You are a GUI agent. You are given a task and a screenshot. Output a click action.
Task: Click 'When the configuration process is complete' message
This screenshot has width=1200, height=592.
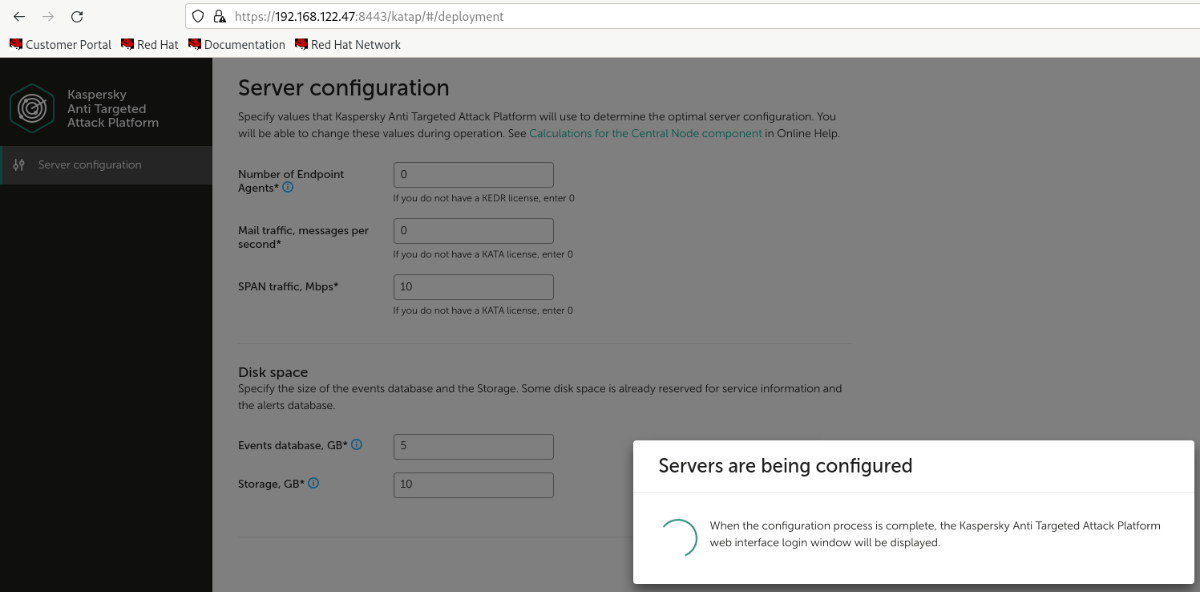(935, 534)
